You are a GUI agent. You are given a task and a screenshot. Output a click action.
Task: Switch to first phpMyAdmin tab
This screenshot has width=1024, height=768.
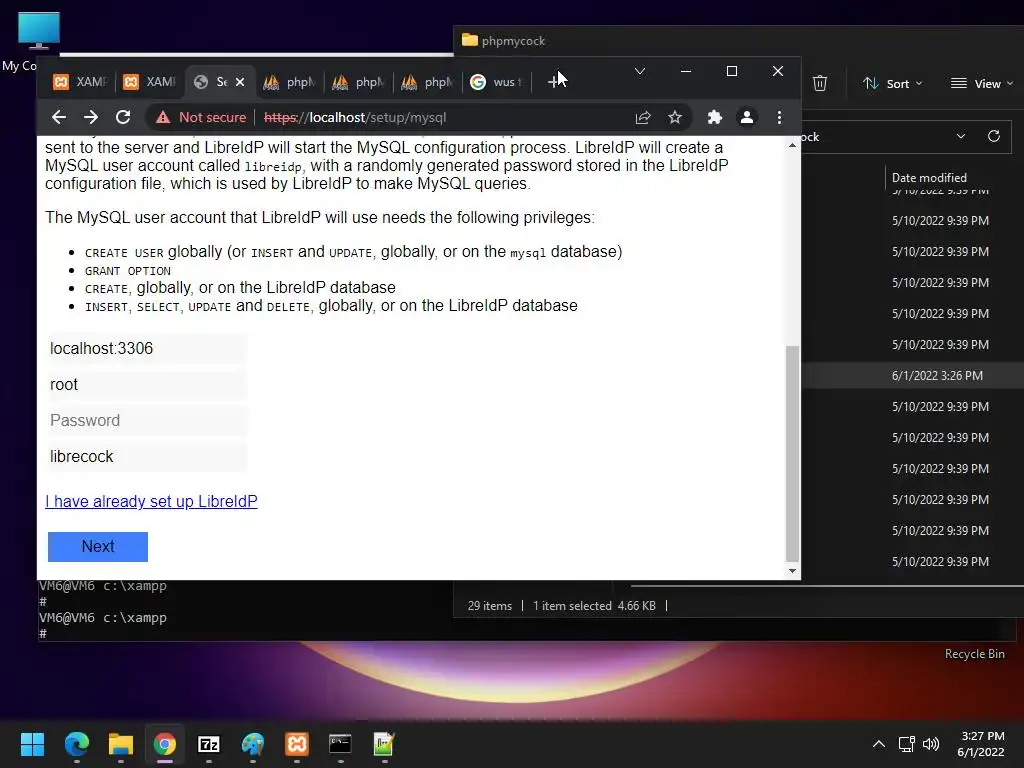288,82
